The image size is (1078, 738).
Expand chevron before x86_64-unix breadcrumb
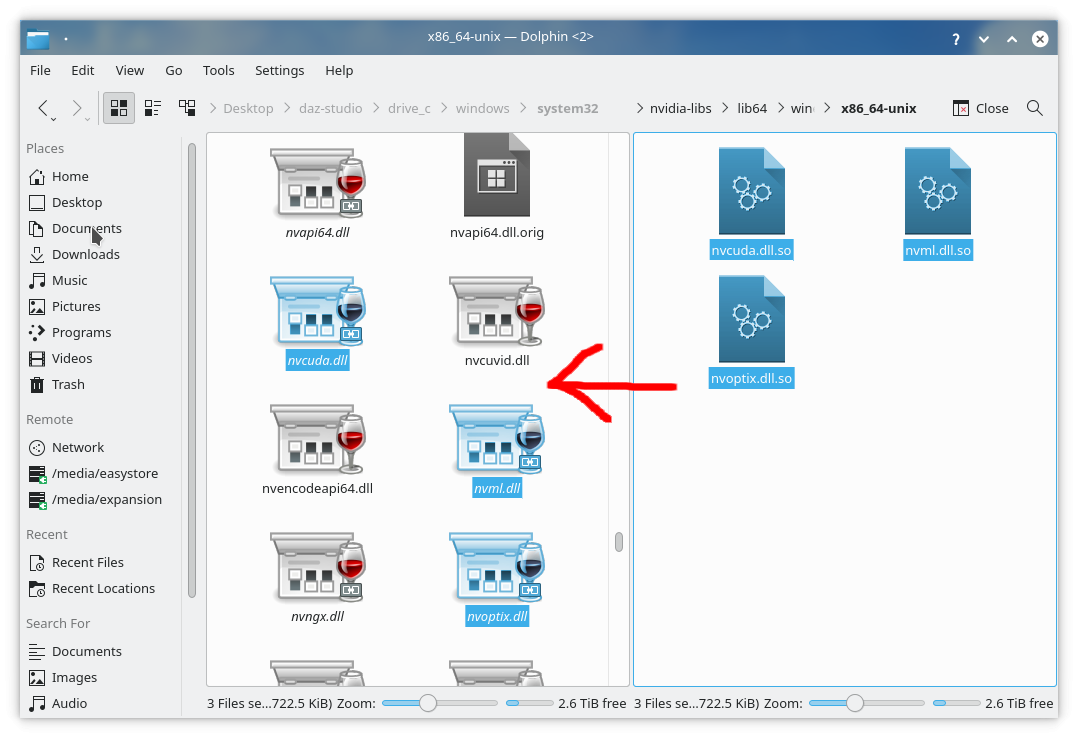[827, 108]
